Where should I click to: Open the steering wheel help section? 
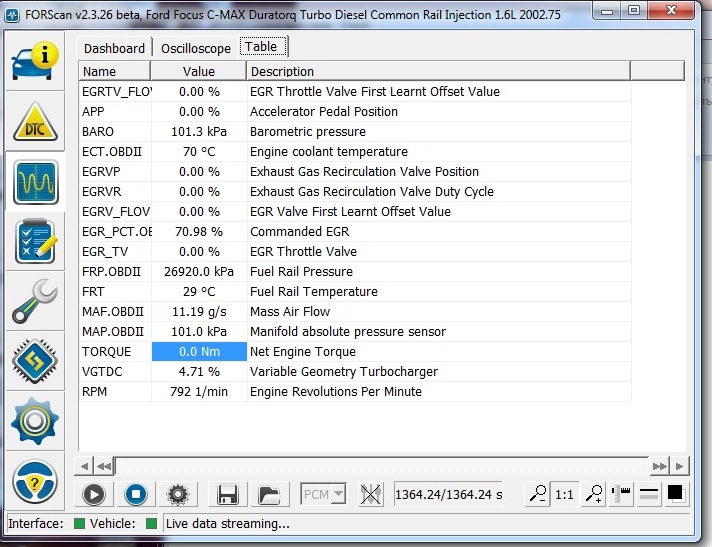35,482
